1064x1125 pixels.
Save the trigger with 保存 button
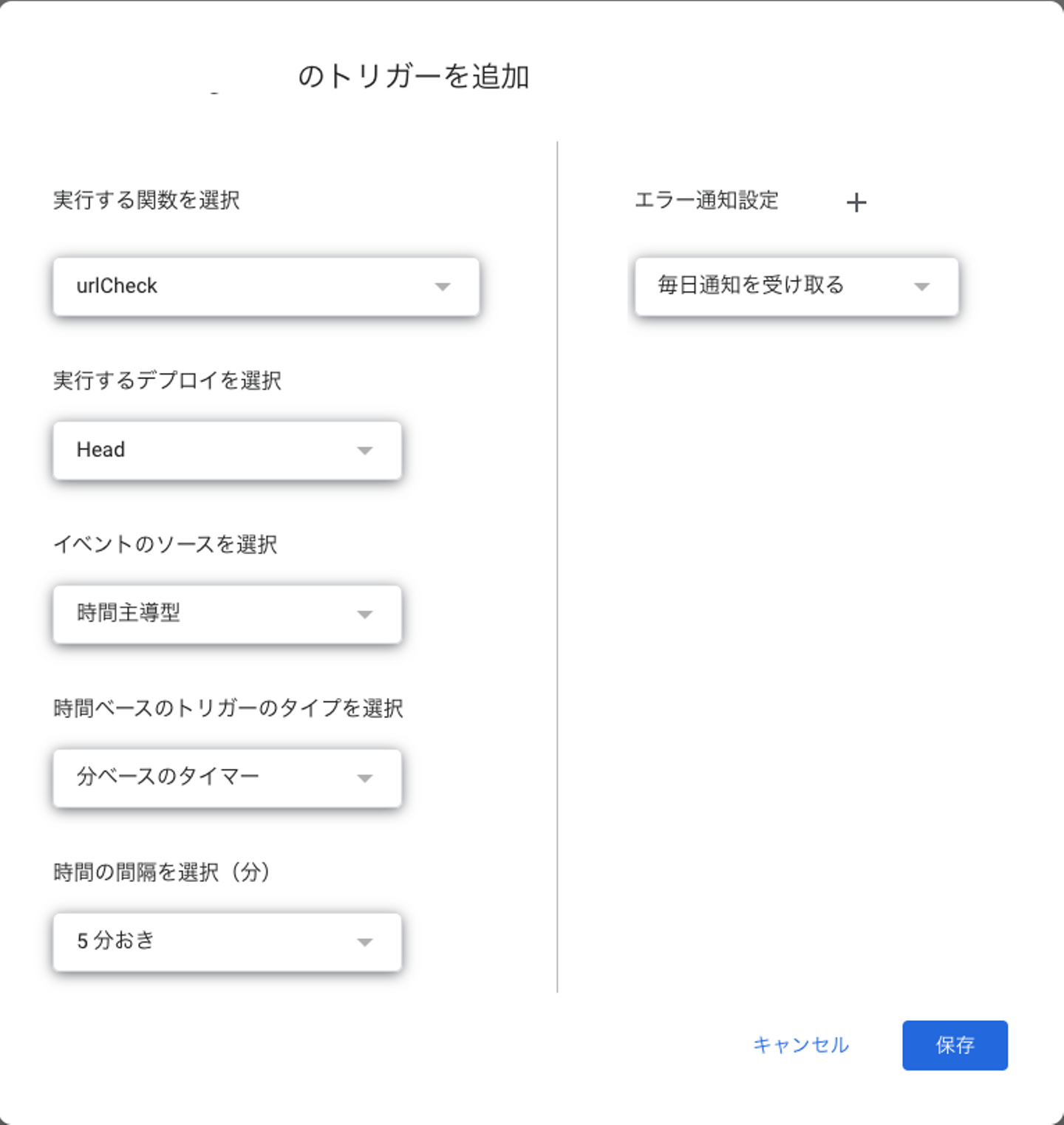955,1045
